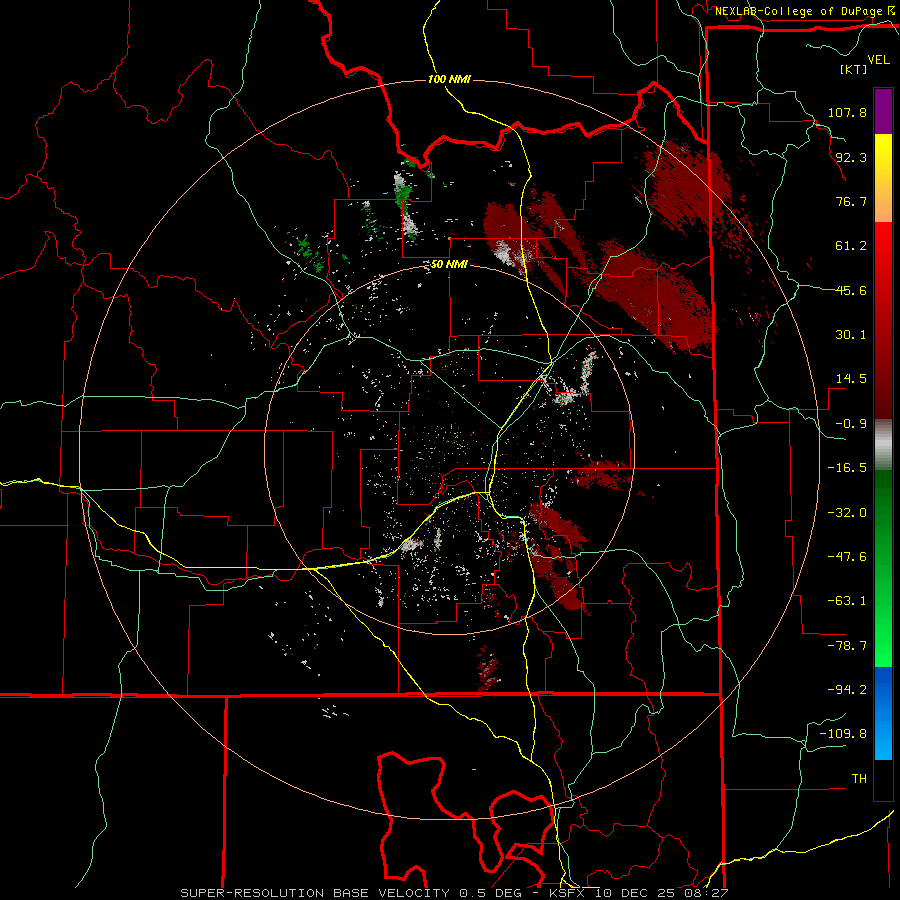Click the 100 NMI range ring label
The width and height of the screenshot is (900, 900).
pos(449,79)
